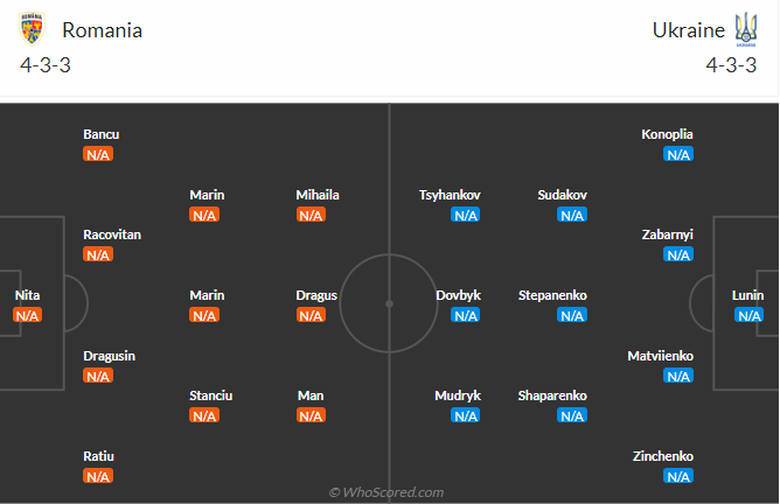Click the Ukraine team crest
This screenshot has width=780, height=504.
click(x=746, y=29)
